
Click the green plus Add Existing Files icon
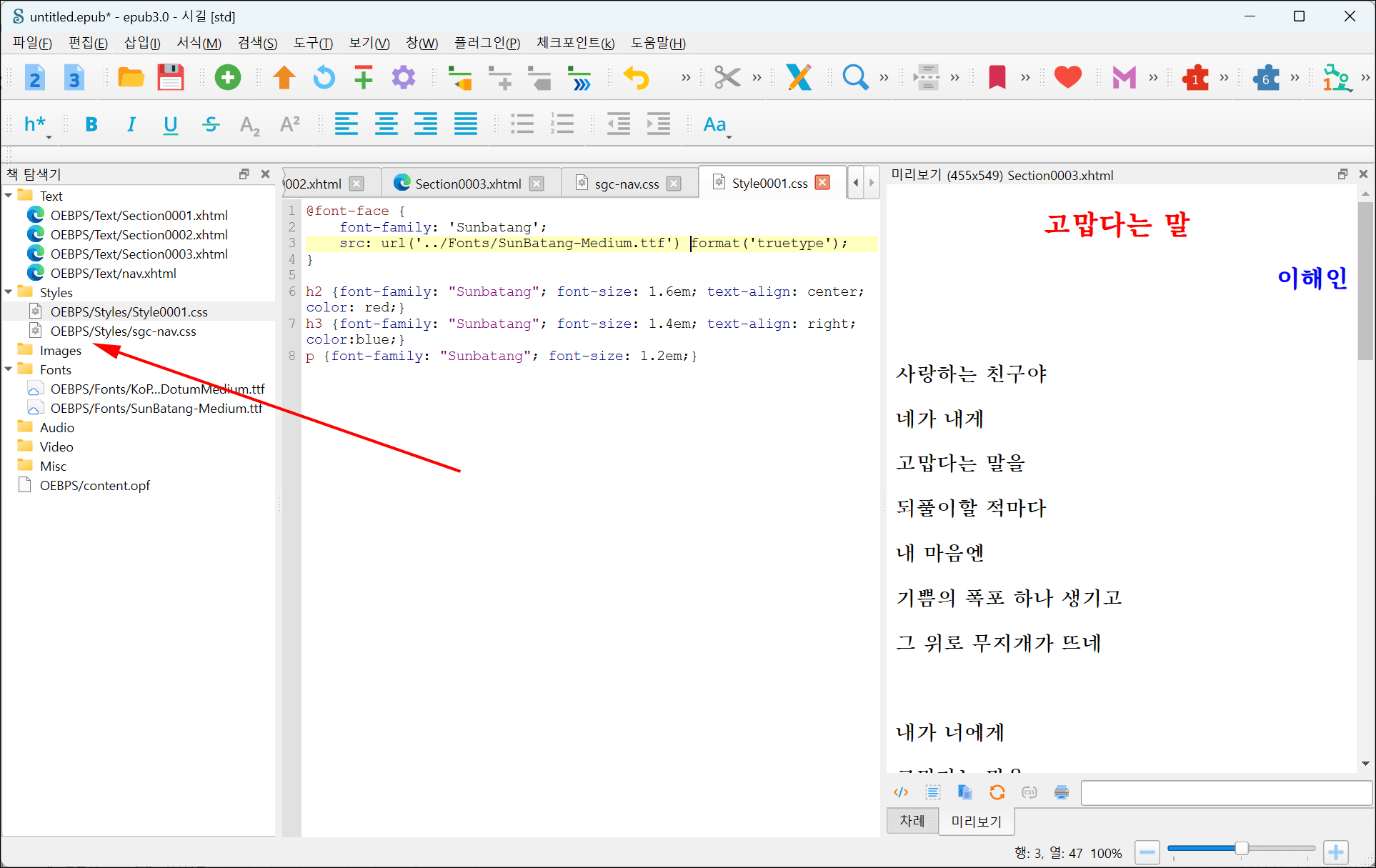click(228, 77)
